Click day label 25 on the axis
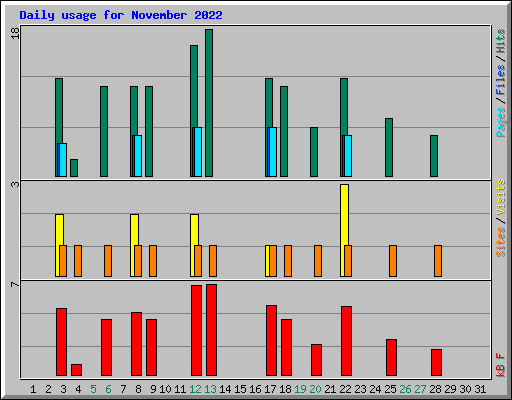This screenshot has width=512, height=400. pyautogui.click(x=390, y=389)
